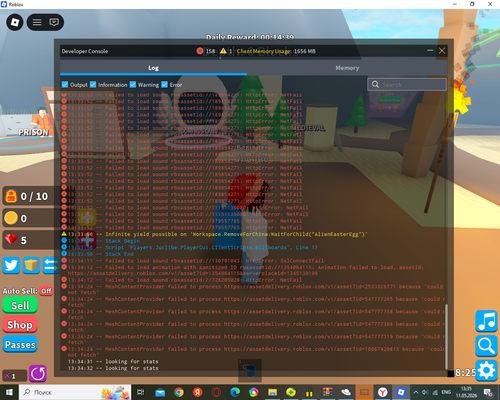
Task: Open File Explorer from taskbar
Action: [x=272, y=392]
